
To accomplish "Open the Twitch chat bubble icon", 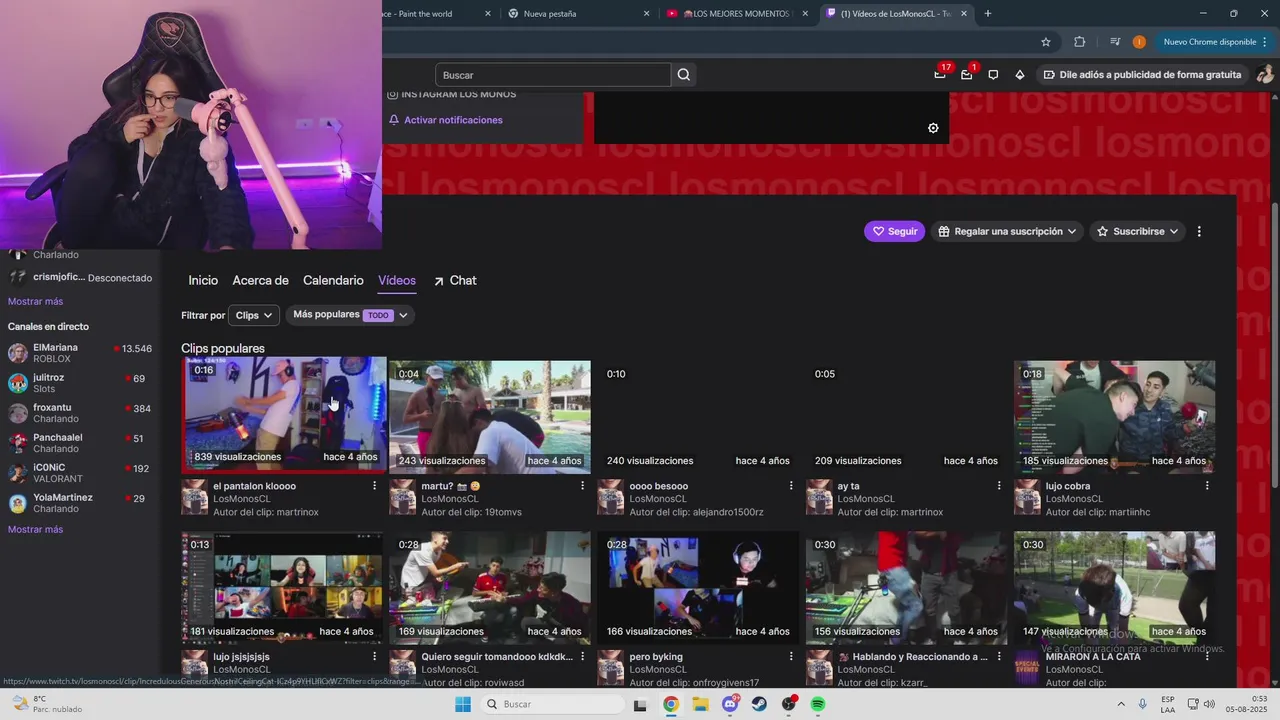I will [993, 74].
